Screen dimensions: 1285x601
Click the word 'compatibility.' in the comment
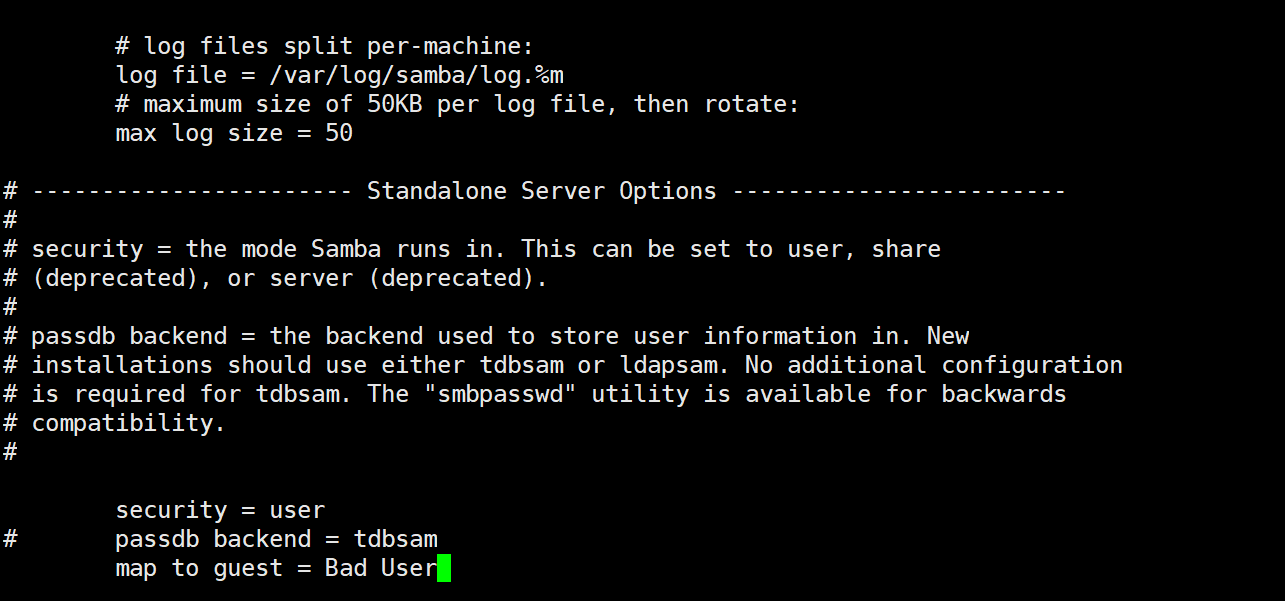[129, 423]
